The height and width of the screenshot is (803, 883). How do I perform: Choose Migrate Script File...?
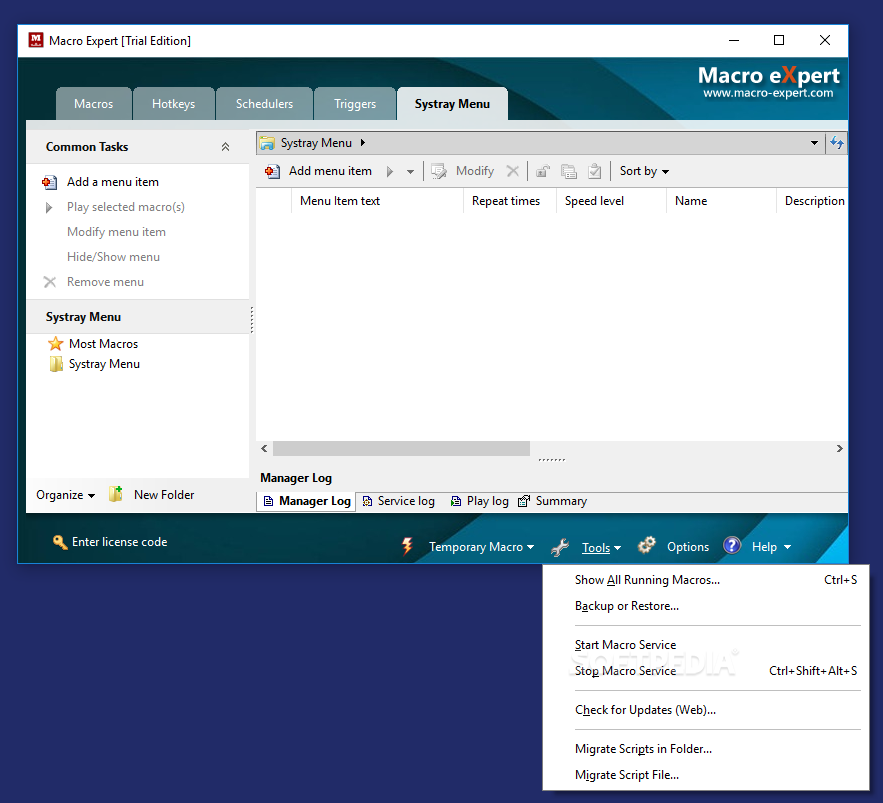pyautogui.click(x=706, y=775)
